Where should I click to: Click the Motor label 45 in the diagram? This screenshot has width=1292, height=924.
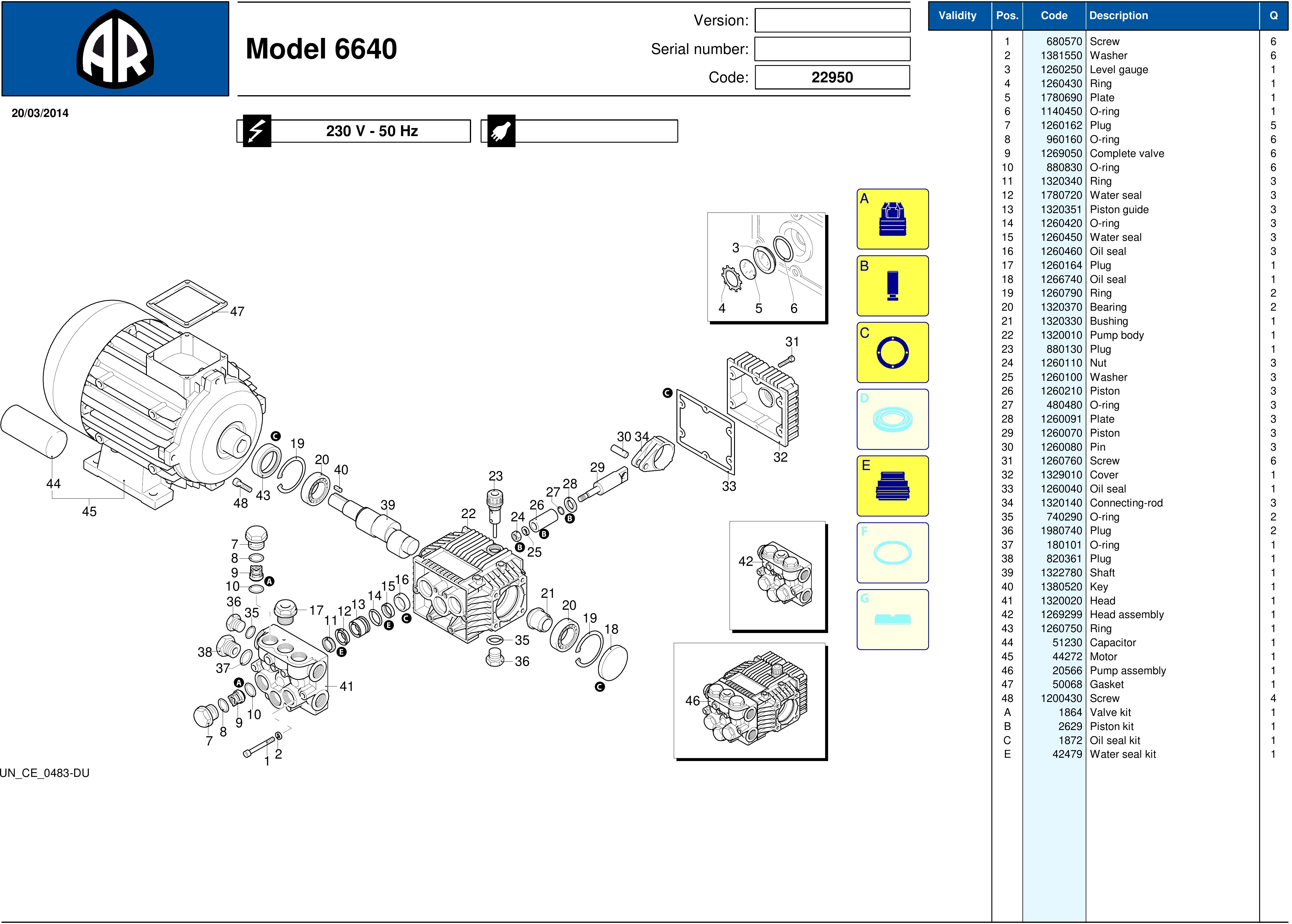coord(89,512)
